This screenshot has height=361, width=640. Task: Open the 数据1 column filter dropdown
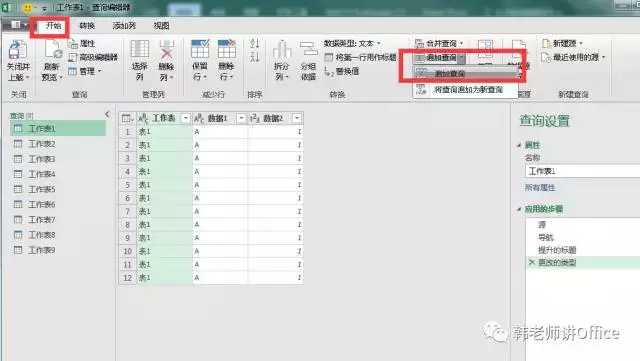coord(241,118)
